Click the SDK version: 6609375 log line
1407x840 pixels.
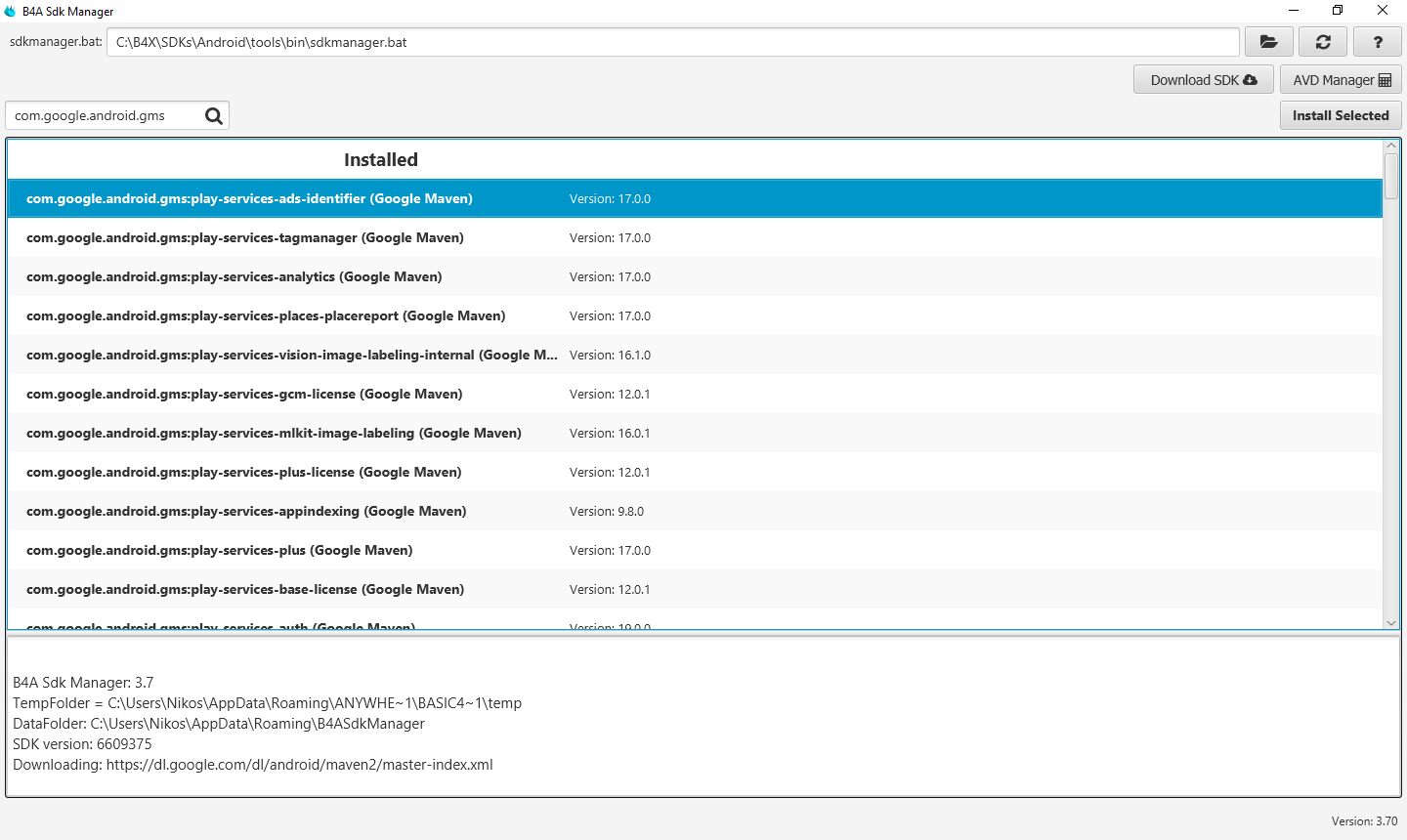(82, 744)
